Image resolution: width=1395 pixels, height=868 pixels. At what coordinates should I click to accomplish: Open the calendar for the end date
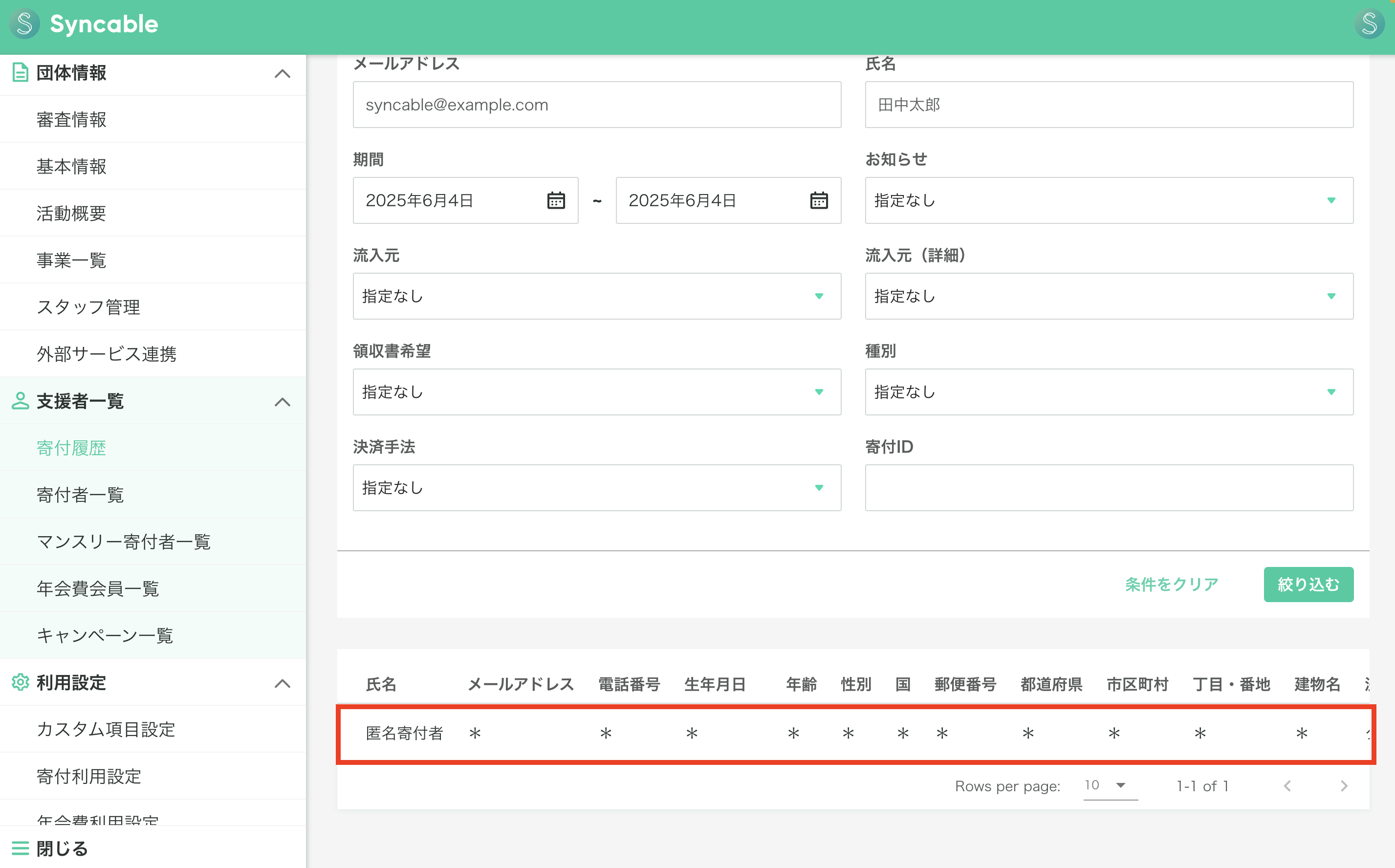coord(817,200)
